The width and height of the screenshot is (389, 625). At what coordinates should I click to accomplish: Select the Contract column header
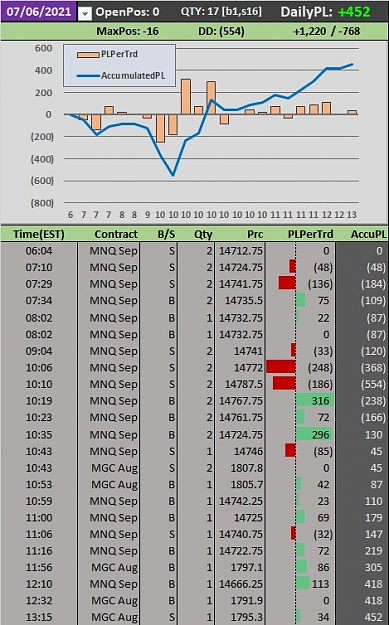[x=116, y=234]
